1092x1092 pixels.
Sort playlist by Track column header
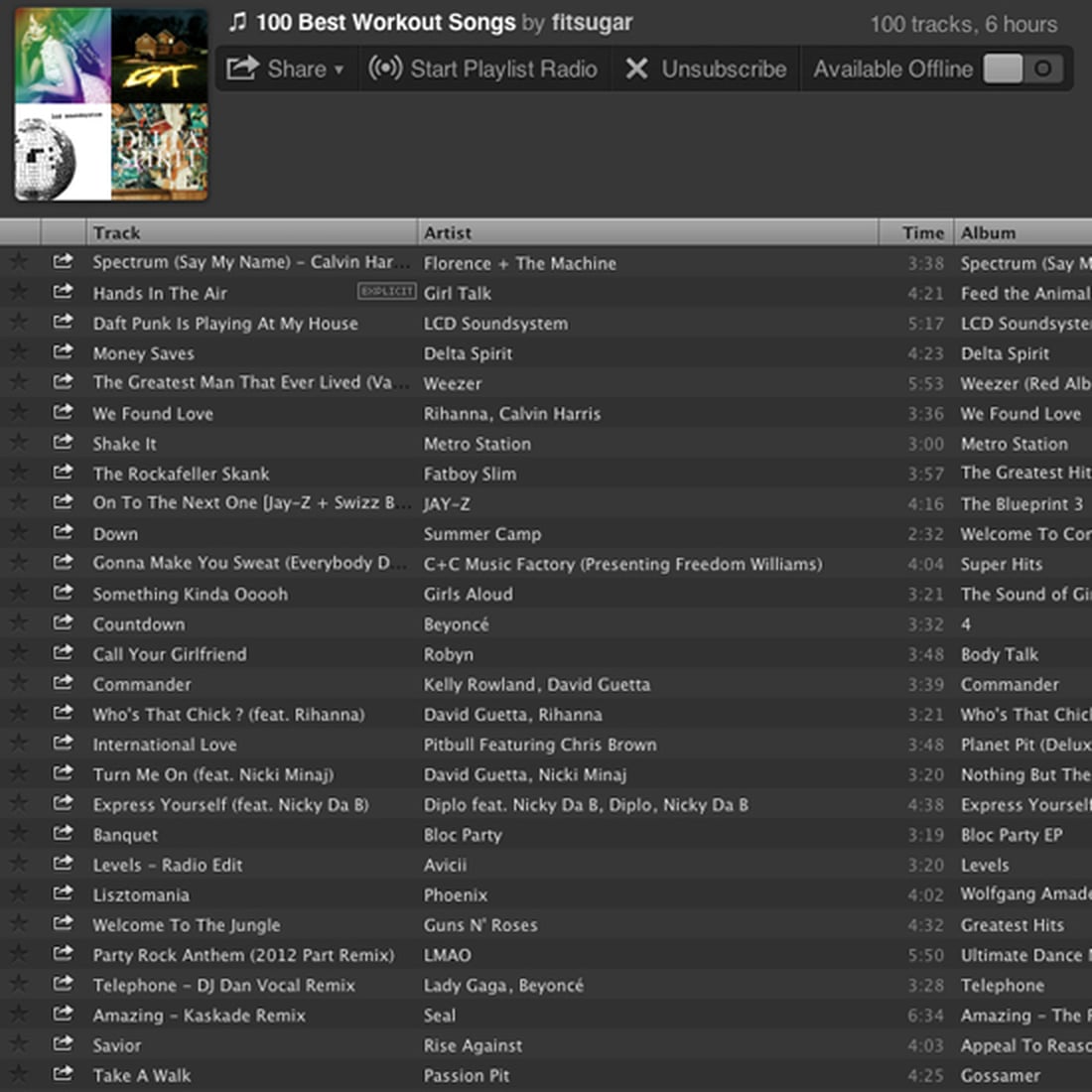coord(251,232)
